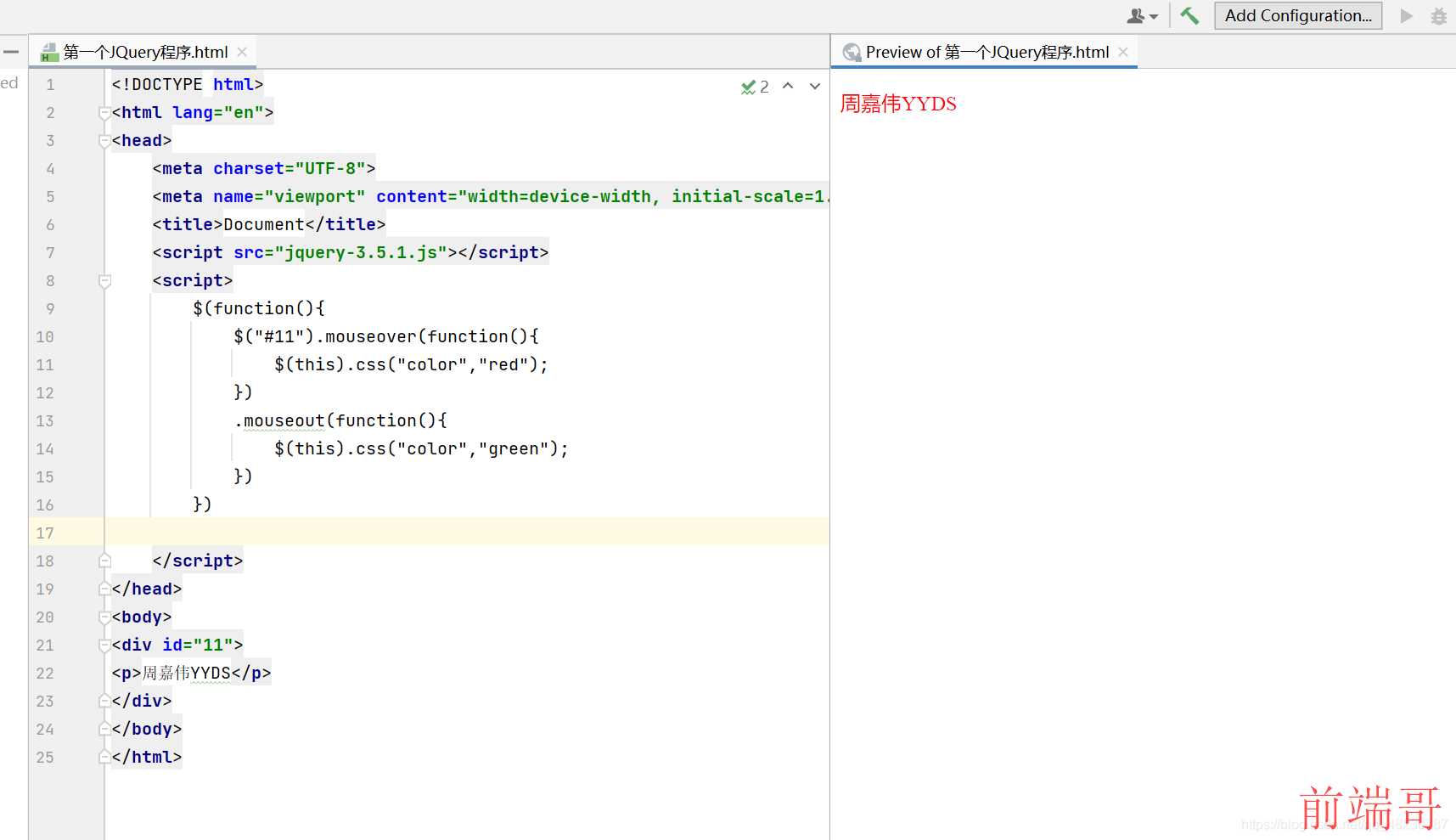Click fold marker at closing html line 25
This screenshot has height=840, width=1456.
pyautogui.click(x=104, y=757)
